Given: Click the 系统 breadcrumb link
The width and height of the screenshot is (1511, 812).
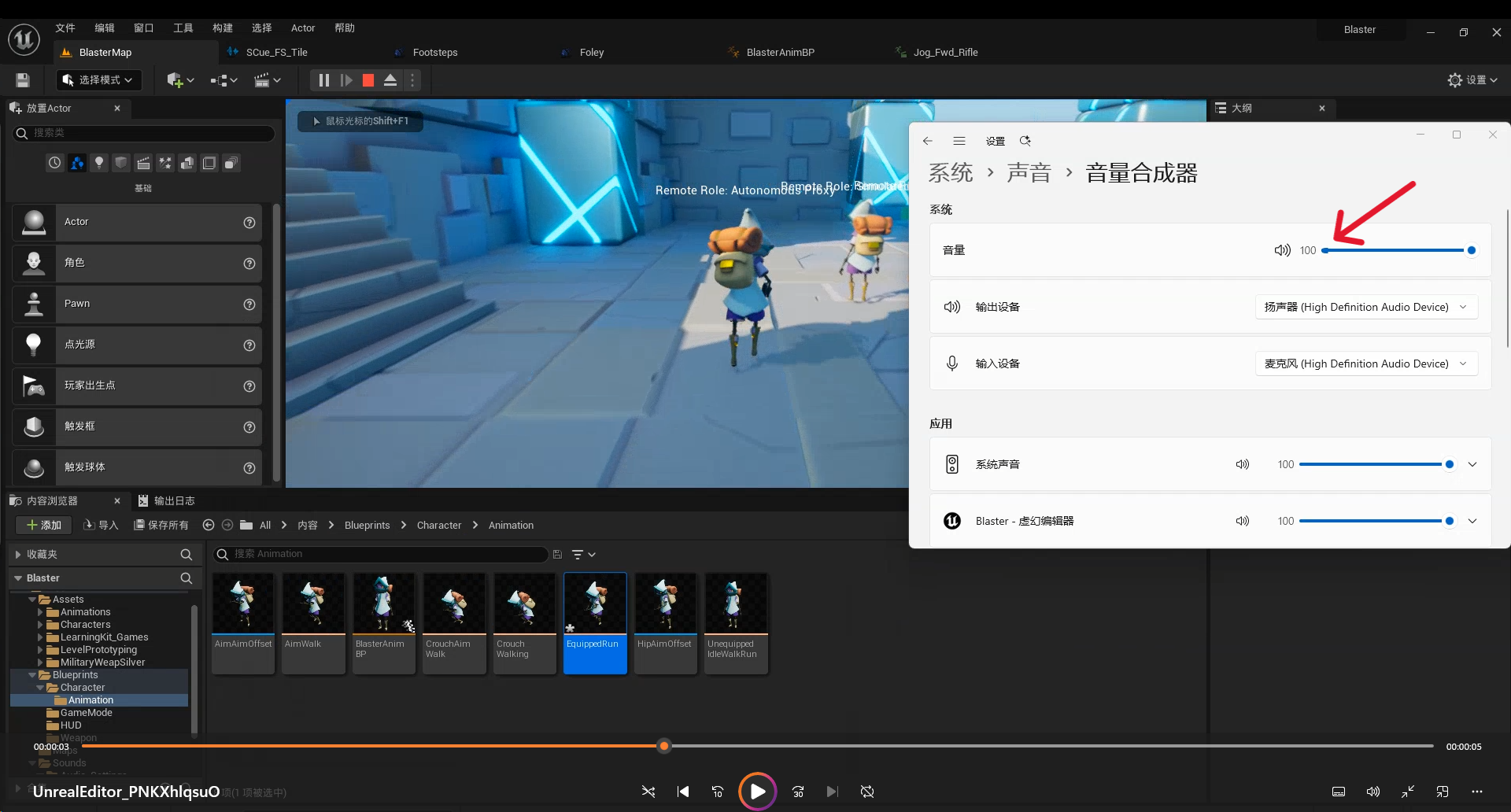Looking at the screenshot, I should [x=951, y=173].
